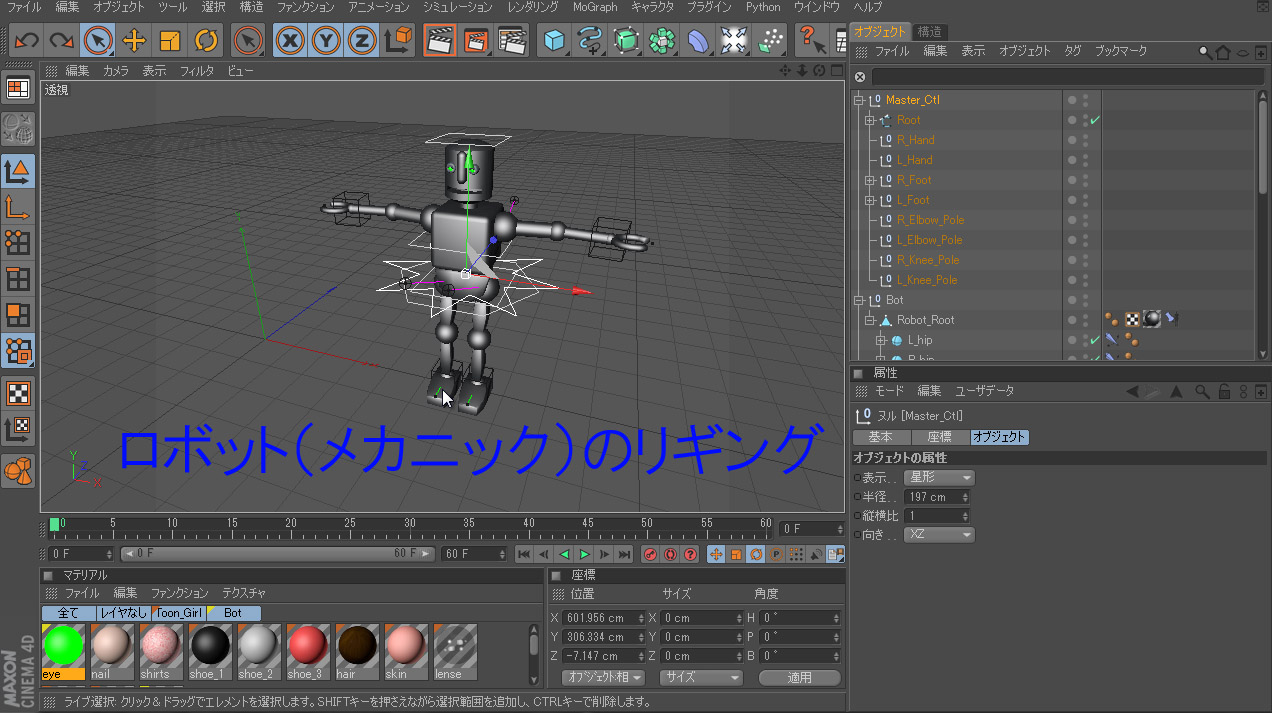Open the MoGraph menu
Viewport: 1272px width, 713px height.
[x=595, y=7]
